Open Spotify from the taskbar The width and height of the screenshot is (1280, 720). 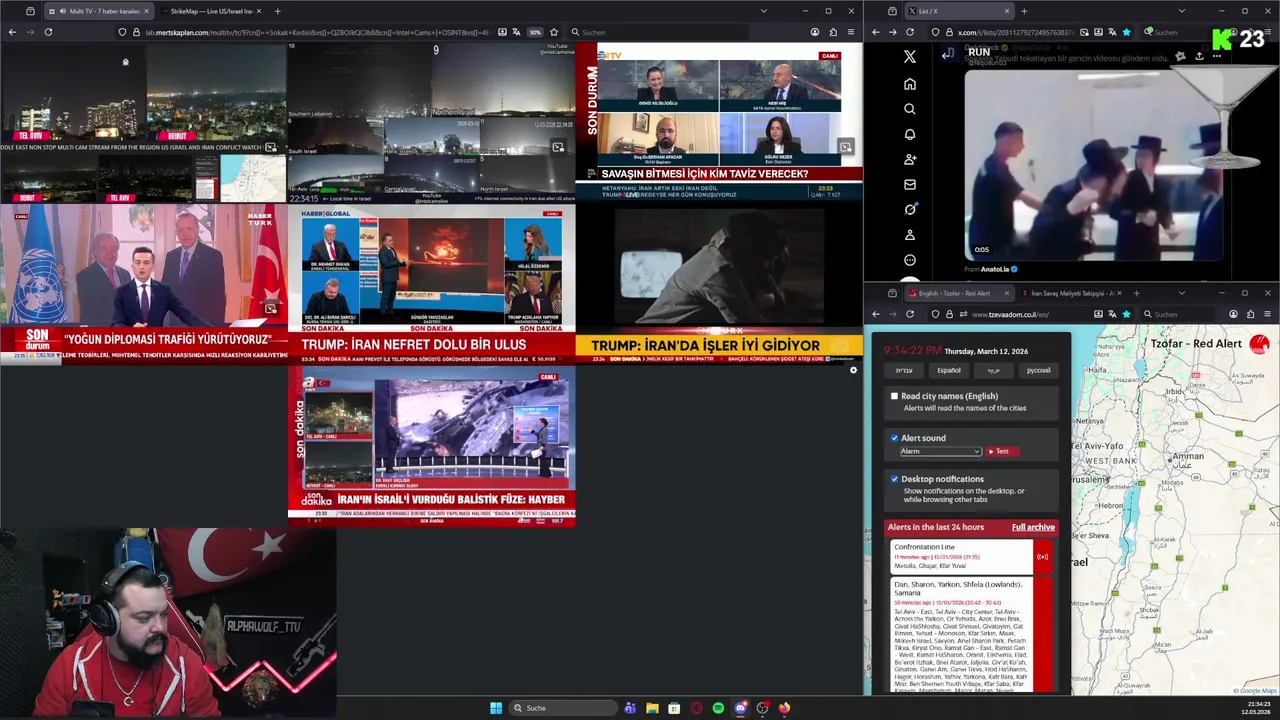pos(718,708)
